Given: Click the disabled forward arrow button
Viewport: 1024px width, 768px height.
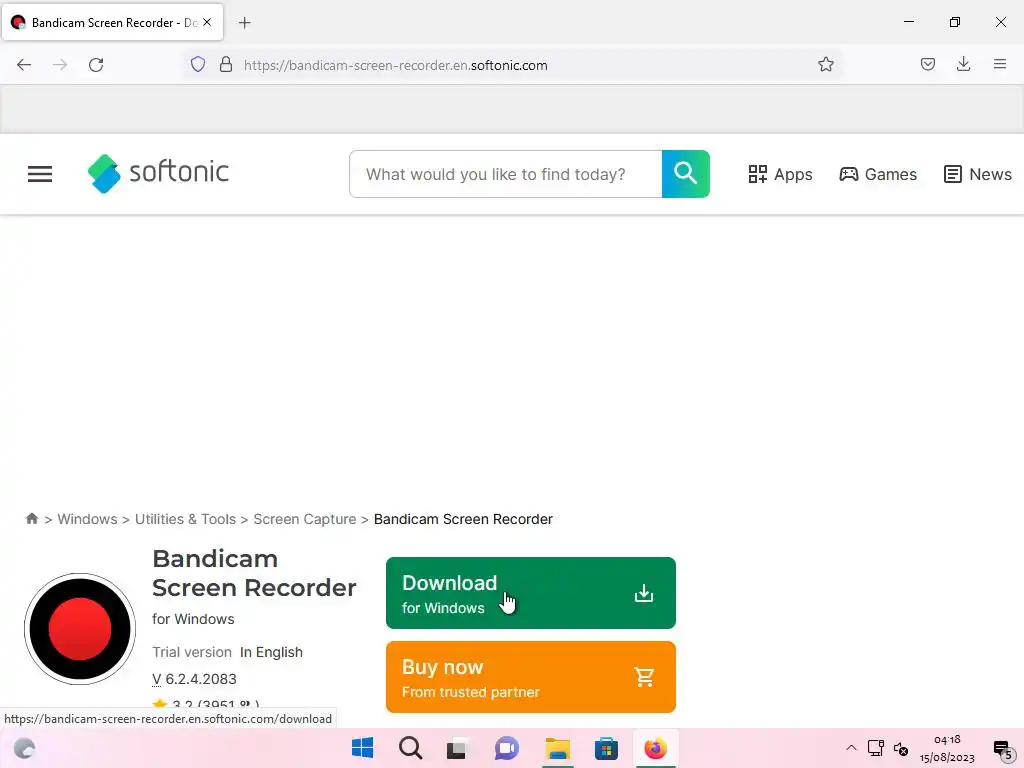Looking at the screenshot, I should (60, 65).
